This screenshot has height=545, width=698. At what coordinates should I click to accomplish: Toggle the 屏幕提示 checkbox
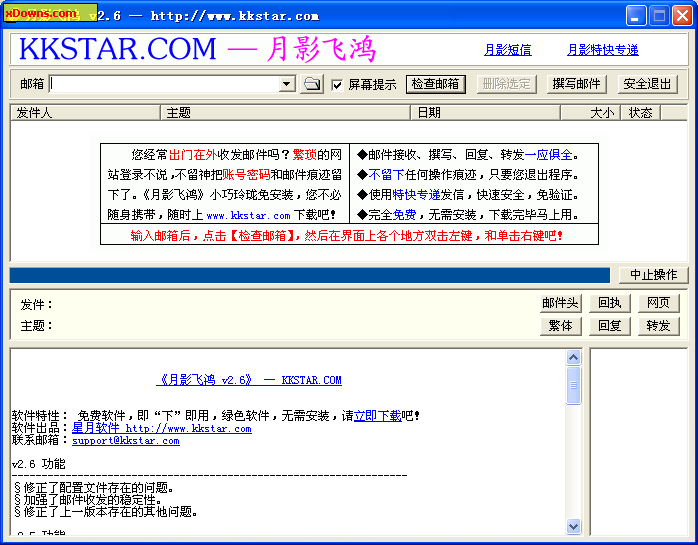pos(337,85)
